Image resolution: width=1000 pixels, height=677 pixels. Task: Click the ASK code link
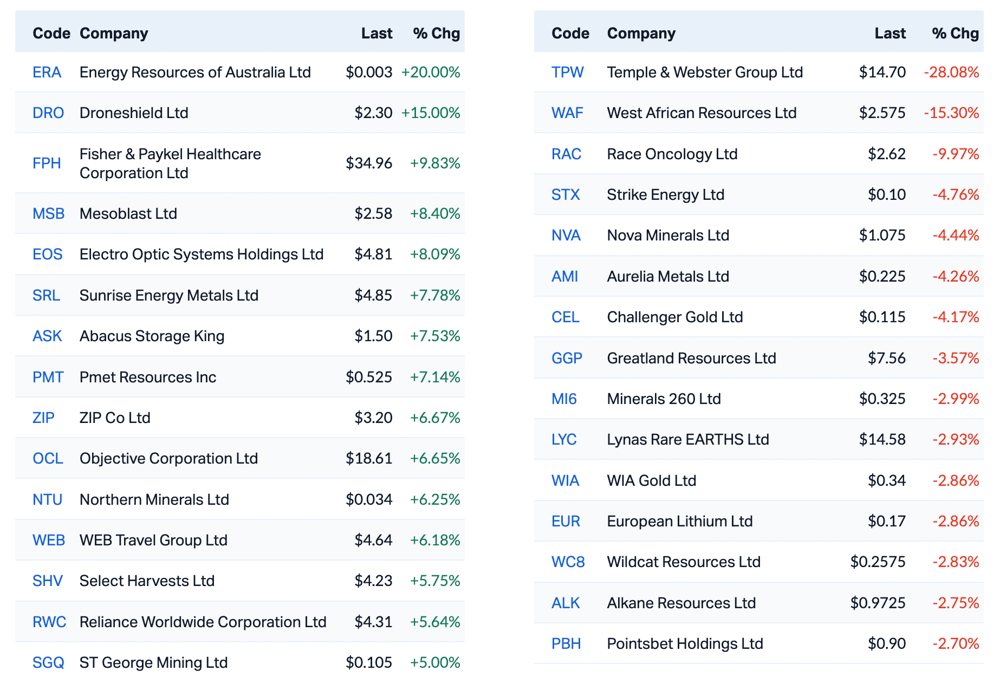[x=47, y=336]
